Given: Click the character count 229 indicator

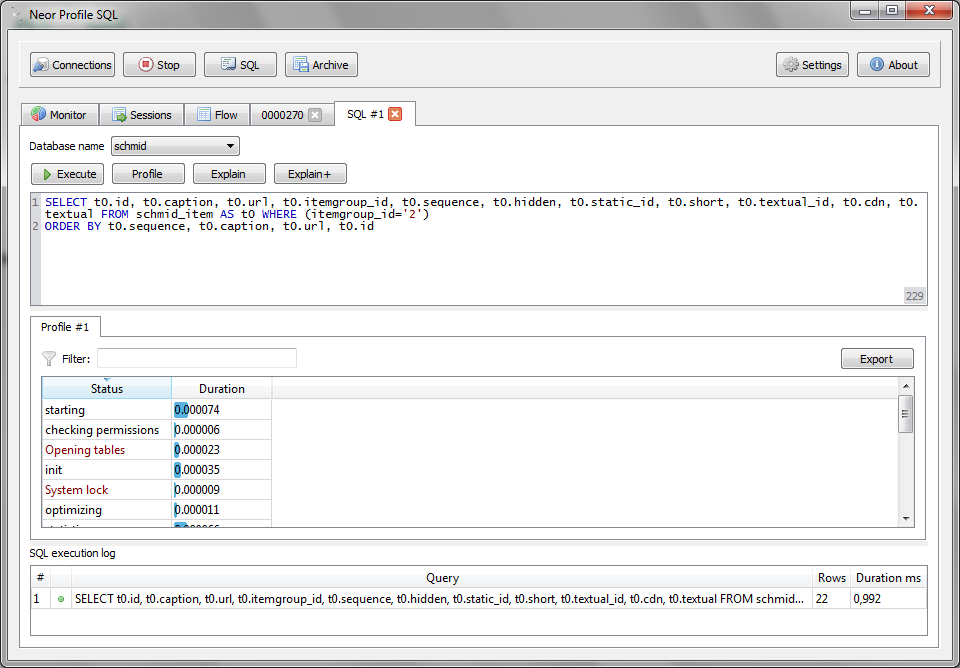Looking at the screenshot, I should pos(915,296).
